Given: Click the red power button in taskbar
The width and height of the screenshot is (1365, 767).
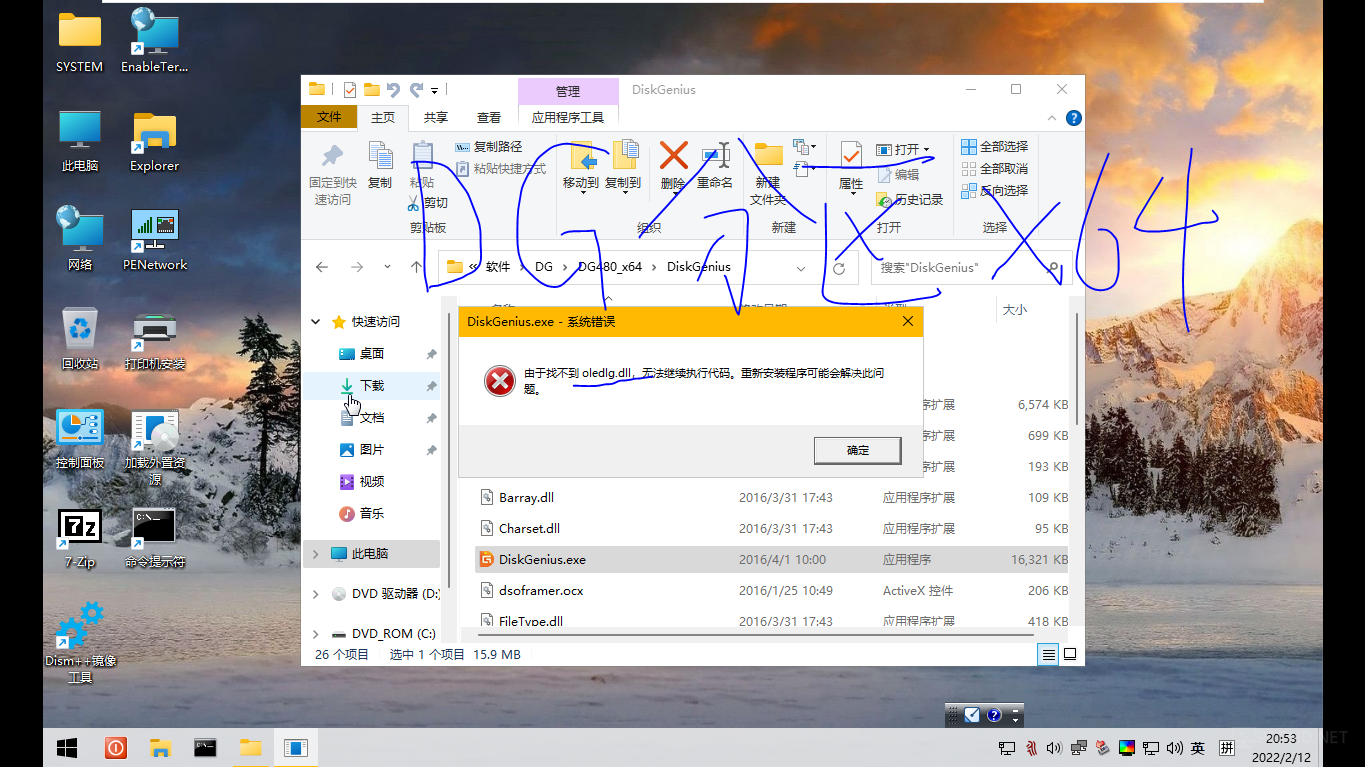Looking at the screenshot, I should [x=116, y=747].
